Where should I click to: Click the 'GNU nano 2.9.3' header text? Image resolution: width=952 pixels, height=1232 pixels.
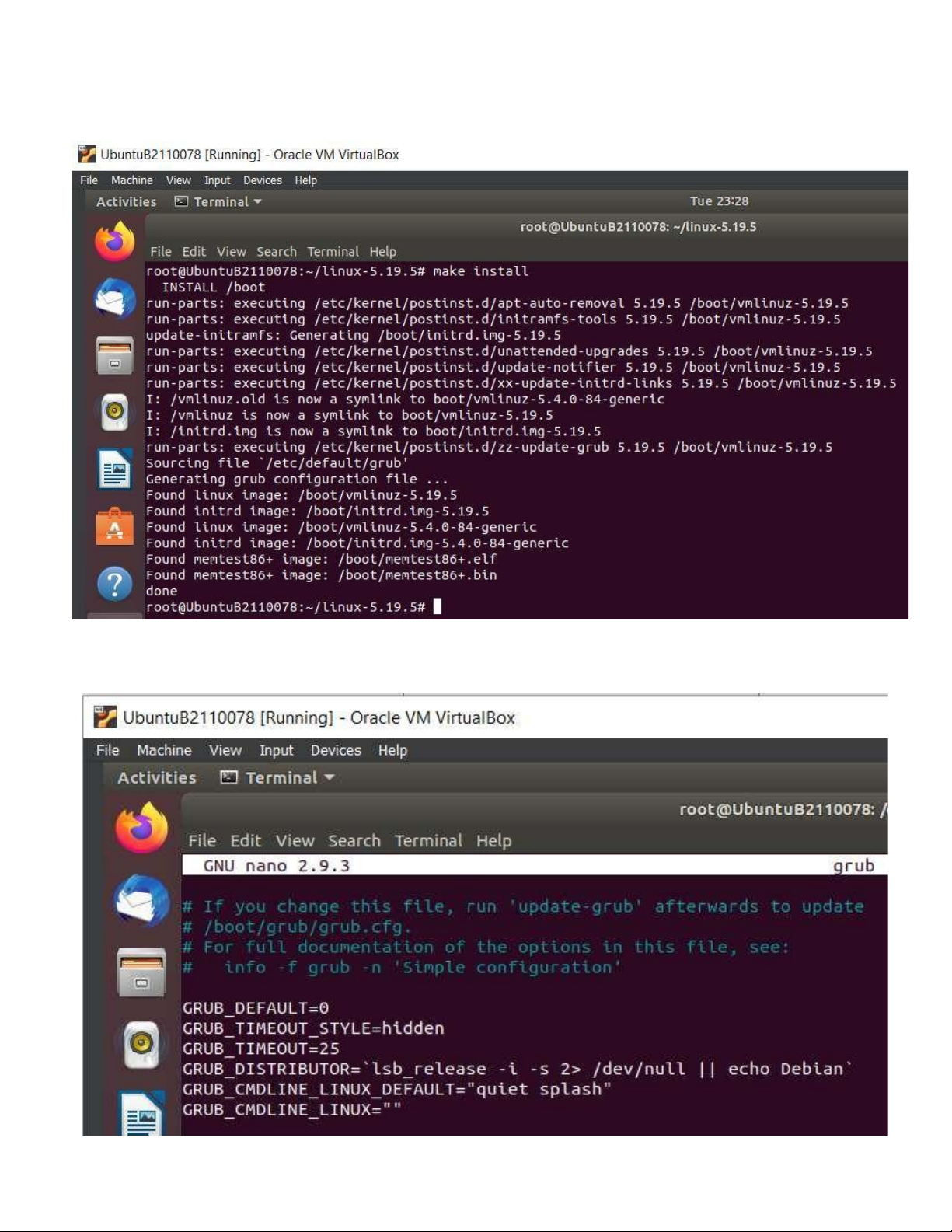[x=277, y=866]
